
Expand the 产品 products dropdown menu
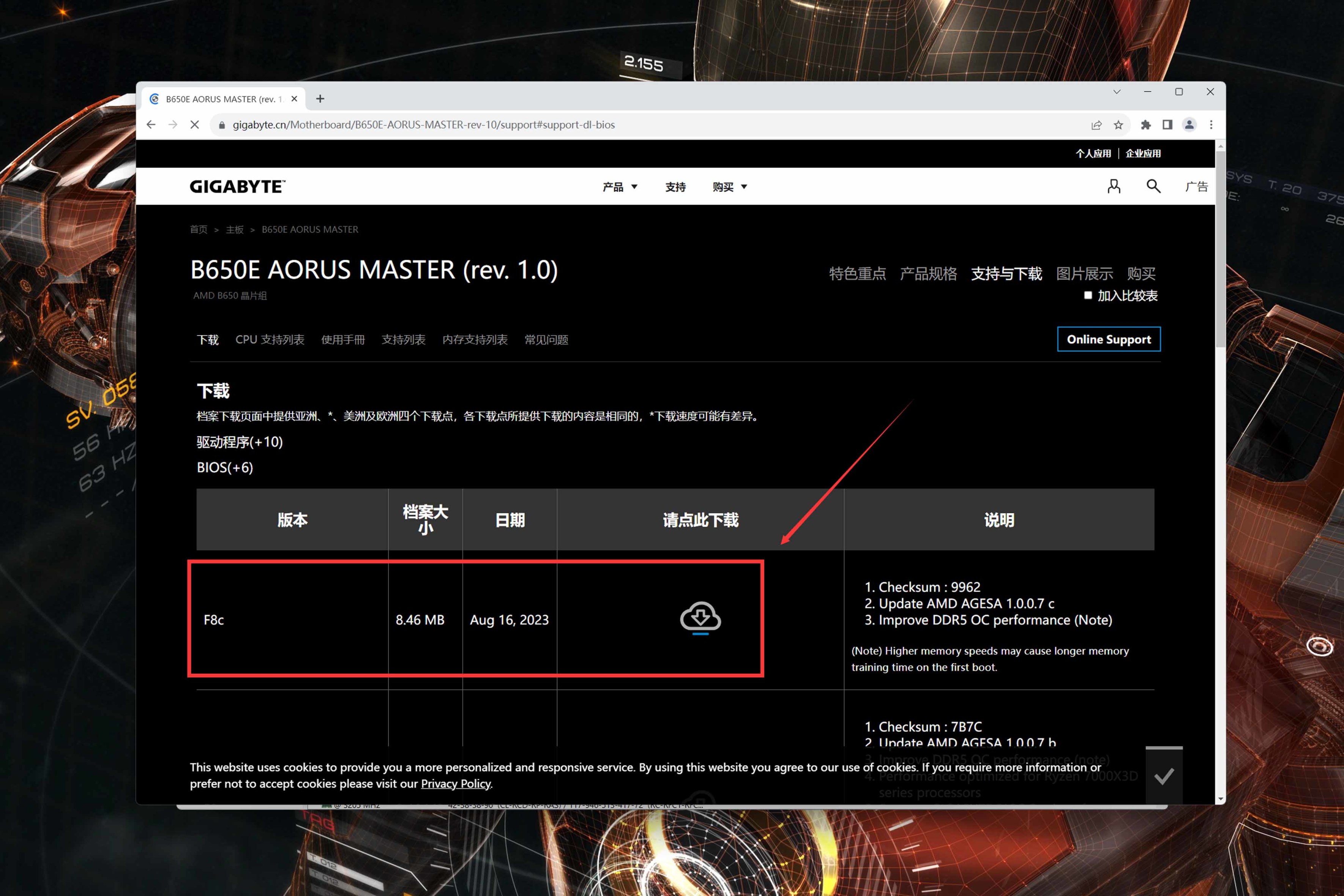(x=620, y=187)
